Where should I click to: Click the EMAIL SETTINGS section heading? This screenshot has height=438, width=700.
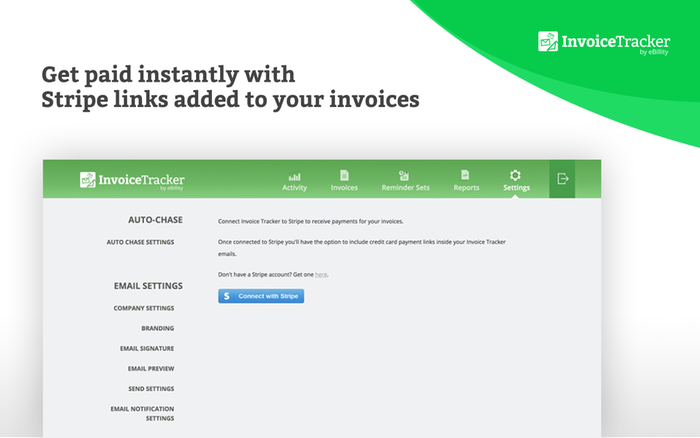click(148, 286)
